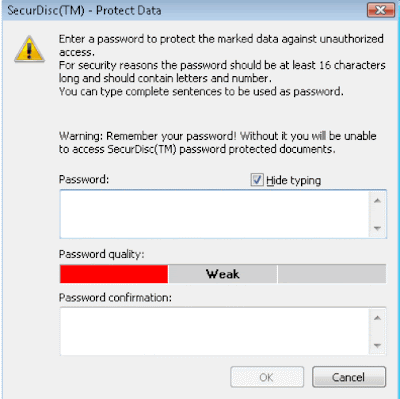Click the SecurDisc(TM) - Protect Data title bar
Viewport: 400px width, 399px height.
pos(183,10)
